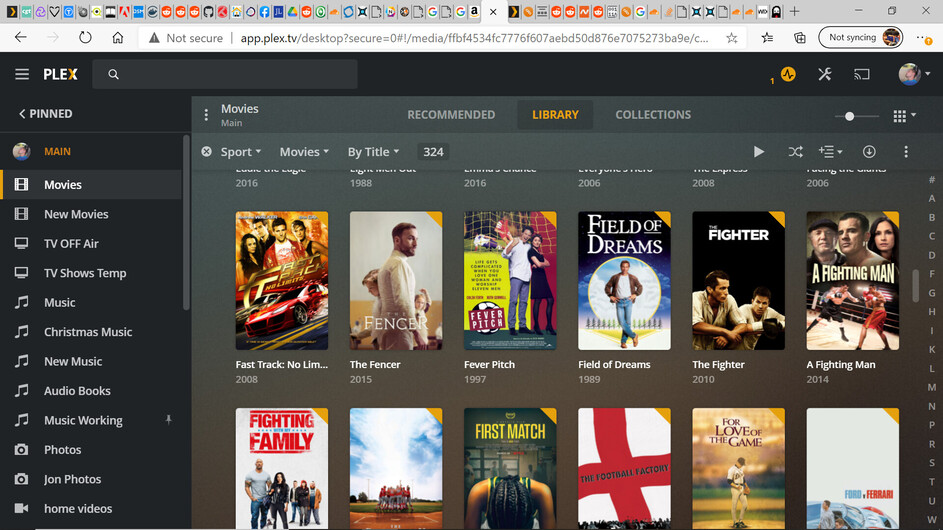Open the grid view mode dropdown
Screen dimensions: 943x530
pyautogui.click(x=905, y=116)
